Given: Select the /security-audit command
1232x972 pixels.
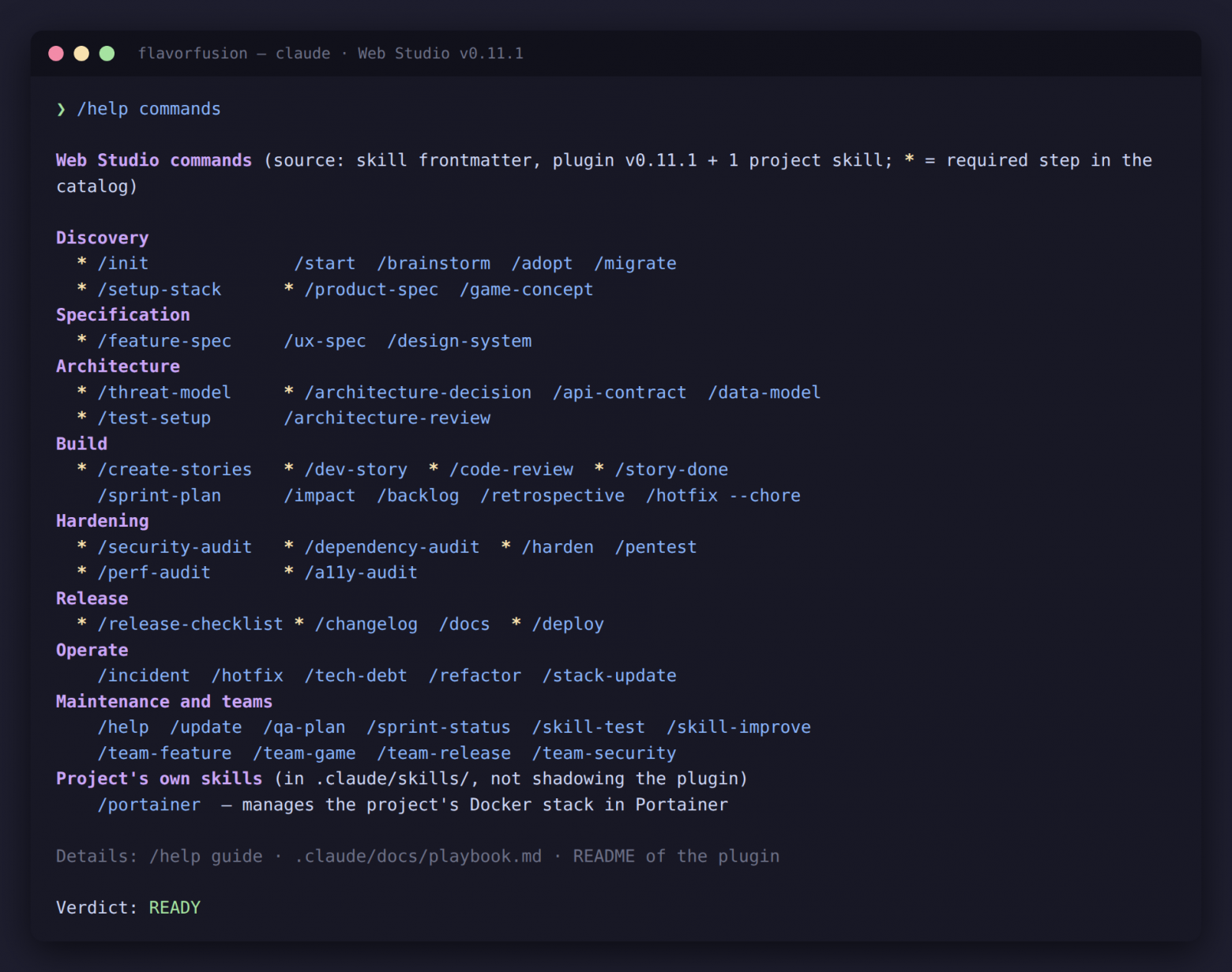Looking at the screenshot, I should [x=175, y=547].
